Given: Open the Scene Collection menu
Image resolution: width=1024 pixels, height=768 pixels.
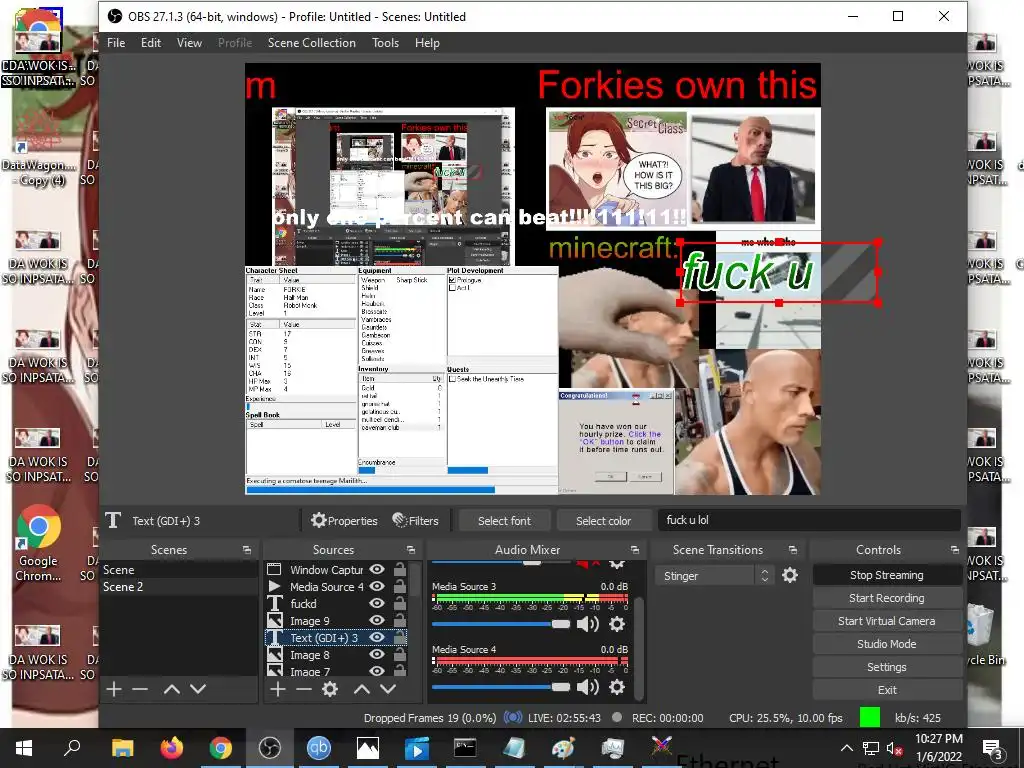Looking at the screenshot, I should pyautogui.click(x=312, y=42).
